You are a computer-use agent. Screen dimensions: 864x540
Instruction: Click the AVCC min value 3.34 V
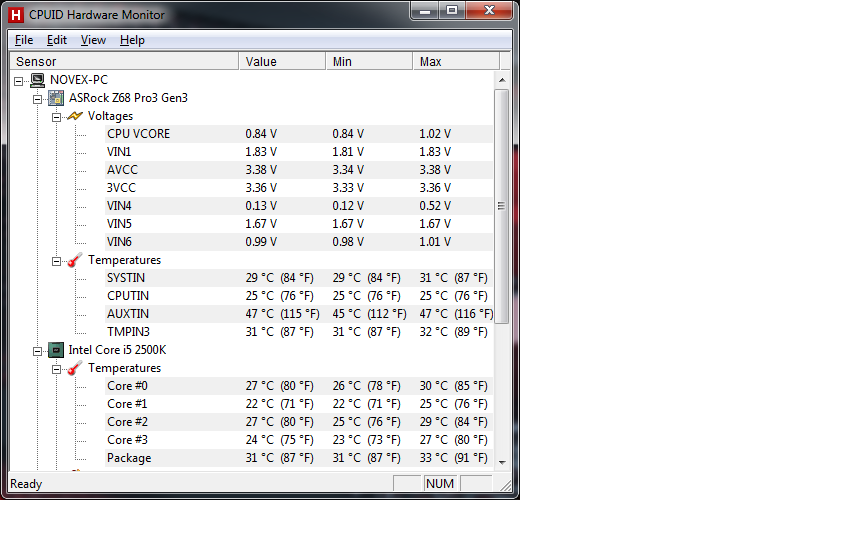pos(348,170)
